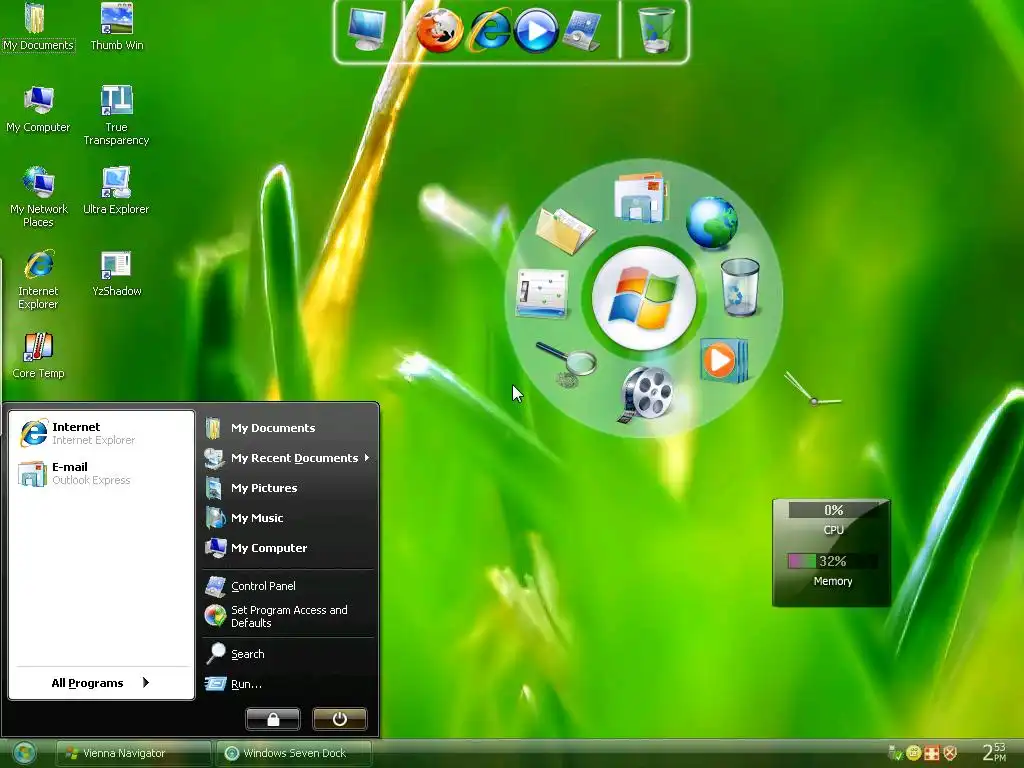Select My Computer in start menu
1024x768 pixels.
[x=288, y=548]
